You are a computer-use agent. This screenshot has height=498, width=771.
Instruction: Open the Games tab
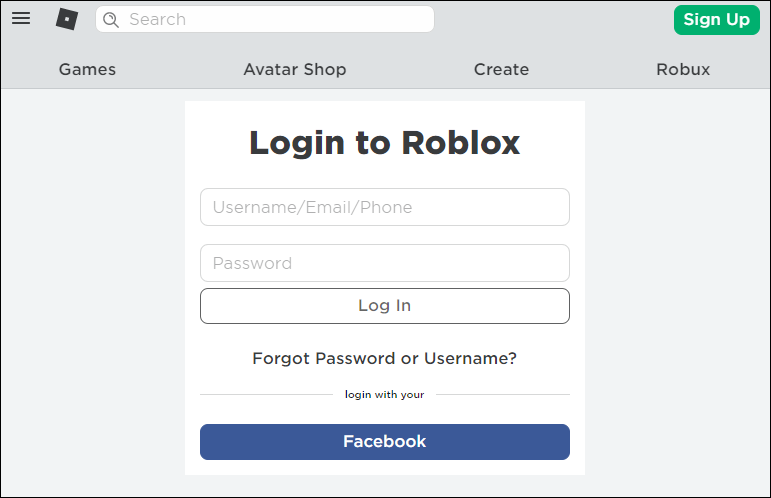point(87,69)
